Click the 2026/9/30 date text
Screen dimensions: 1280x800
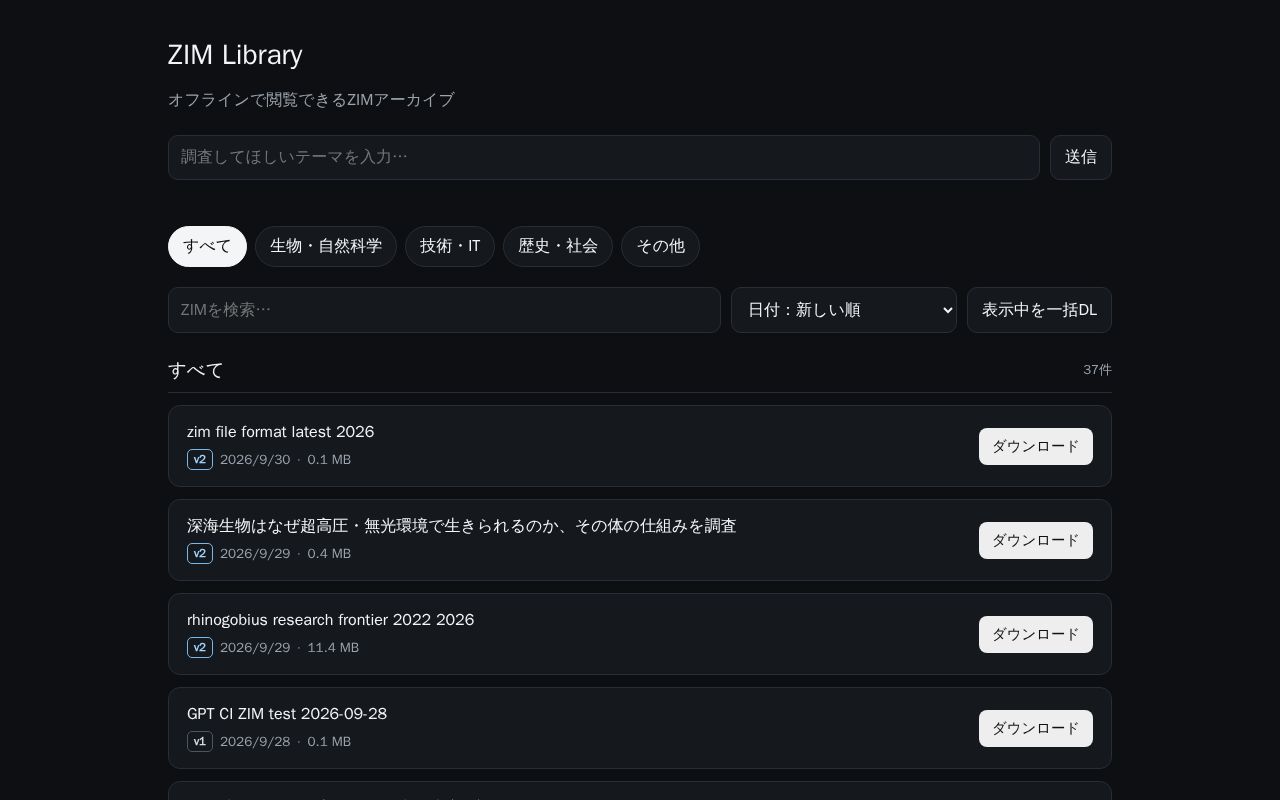255,460
